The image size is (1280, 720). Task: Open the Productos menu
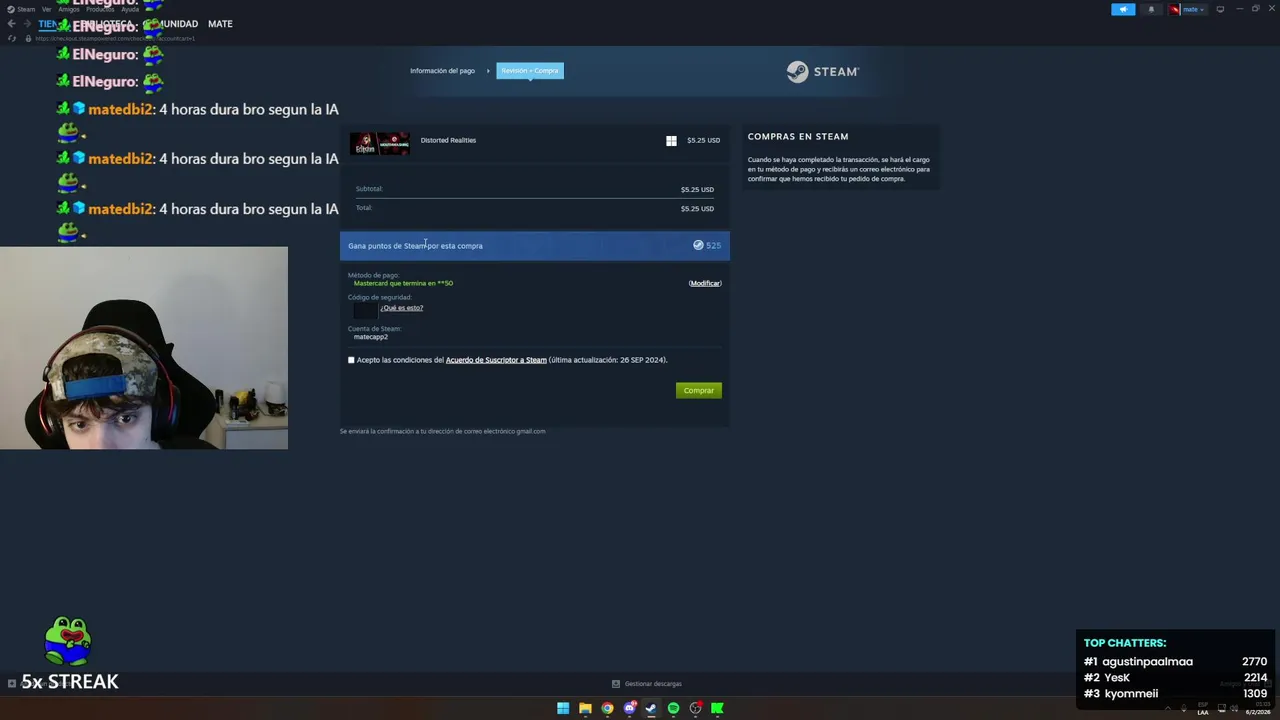(100, 9)
